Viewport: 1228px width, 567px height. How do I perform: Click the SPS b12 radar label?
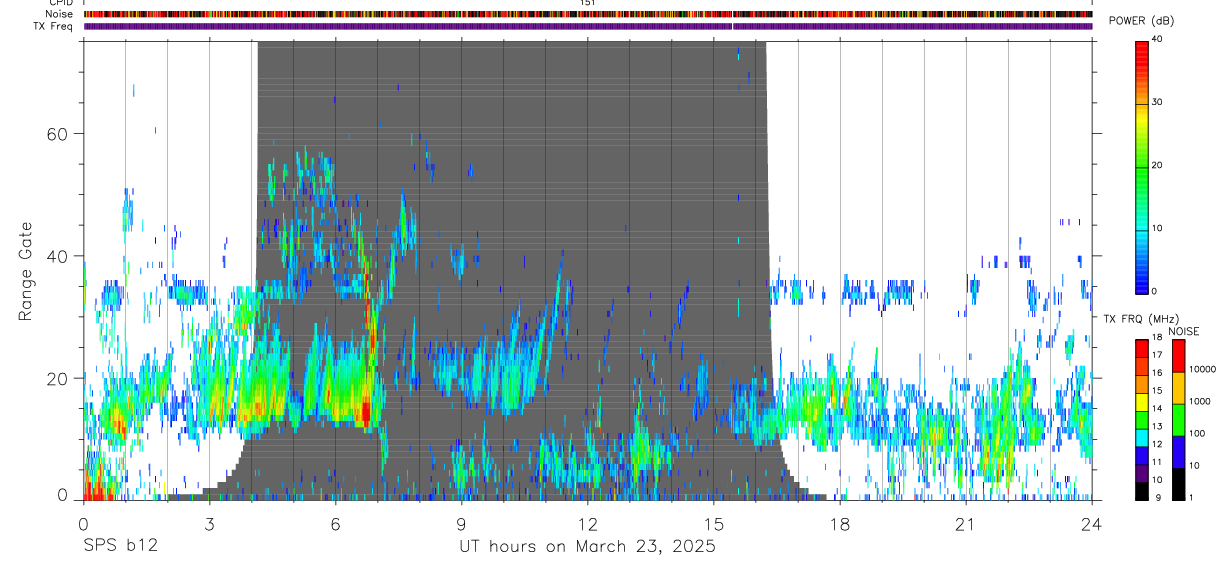click(120, 546)
